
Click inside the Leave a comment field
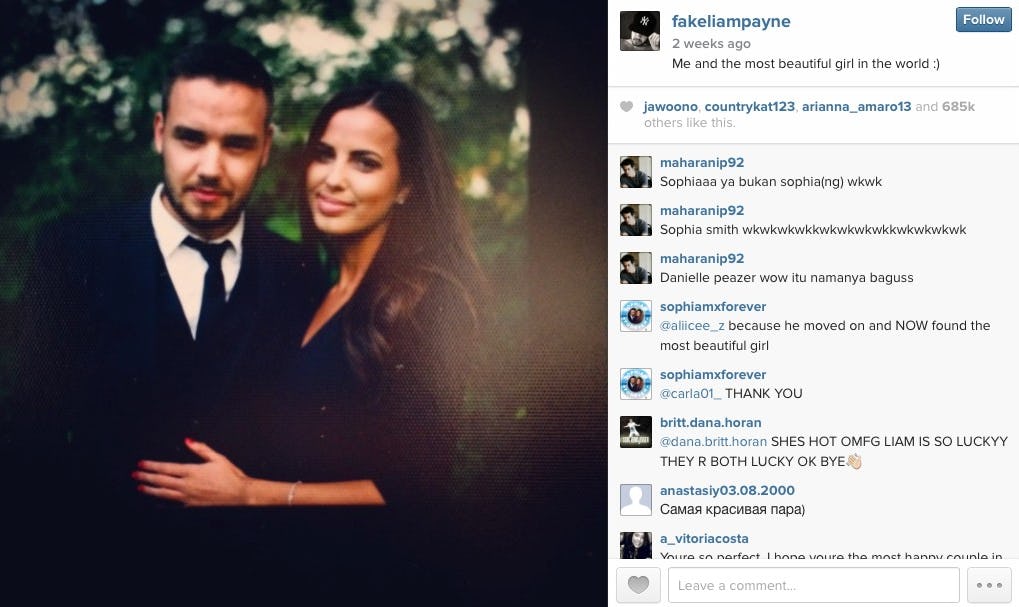(x=814, y=585)
